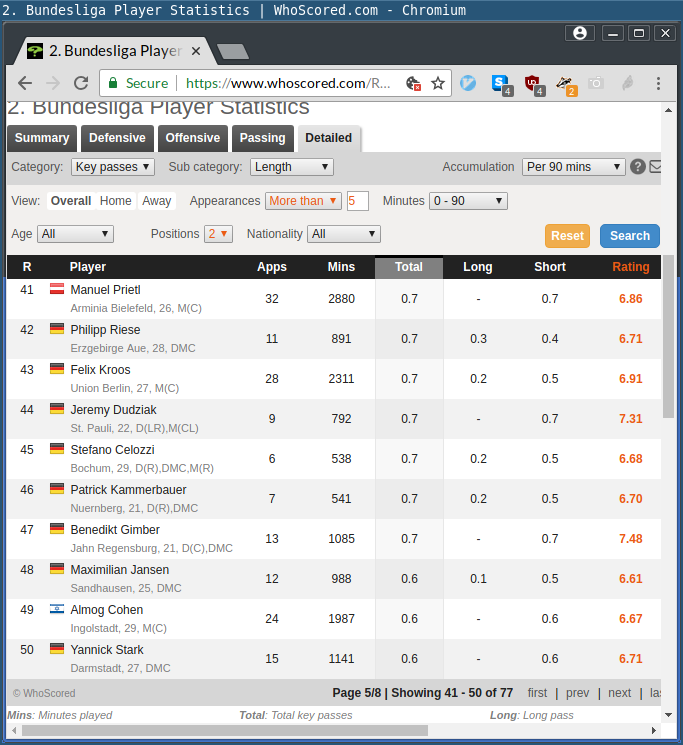Open the Nationality All dropdown

point(343,234)
